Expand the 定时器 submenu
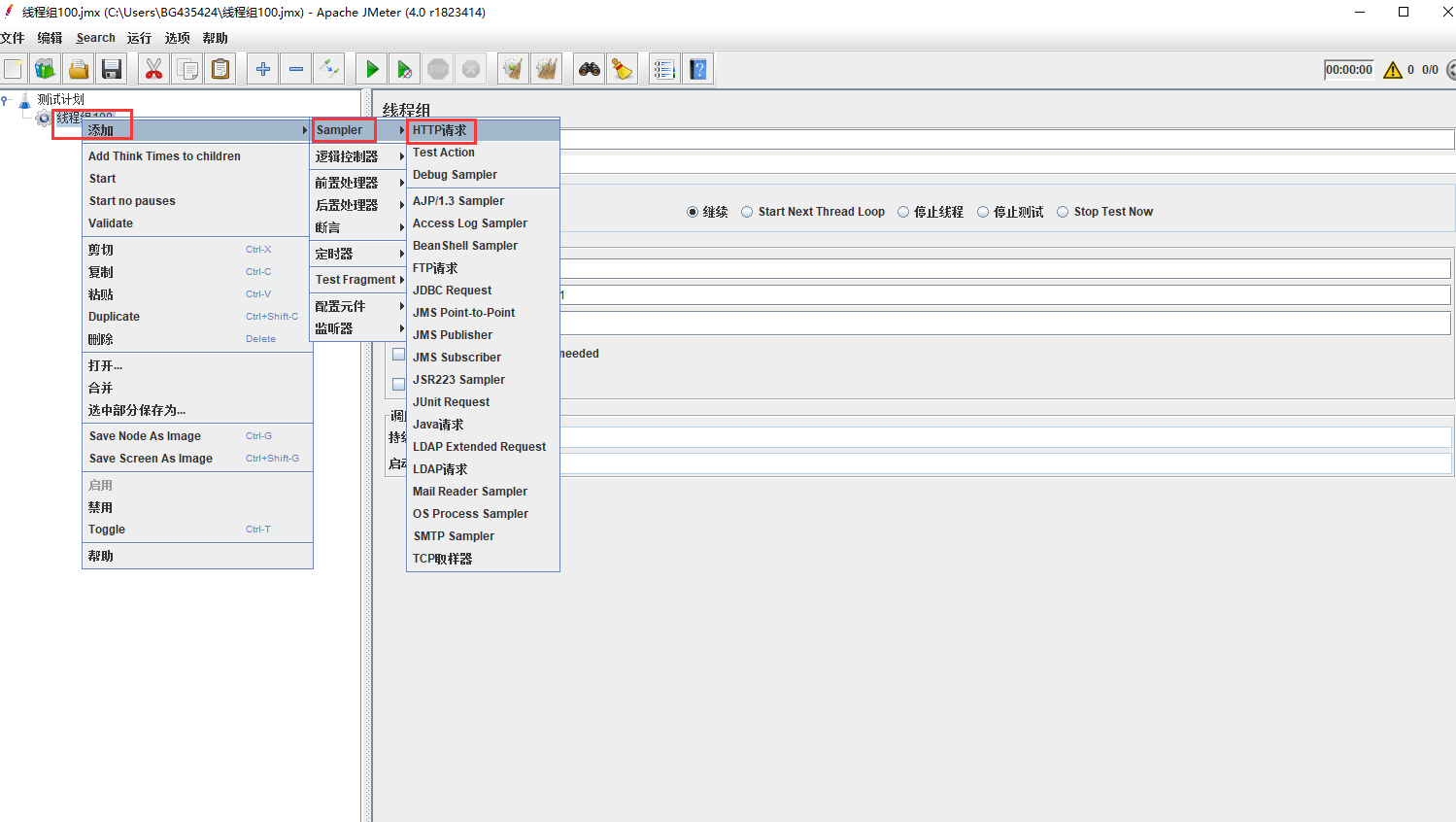 tap(357, 254)
